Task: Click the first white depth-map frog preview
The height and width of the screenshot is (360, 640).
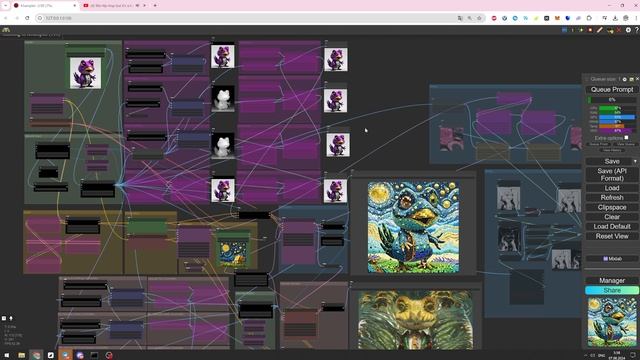Action: tap(222, 98)
